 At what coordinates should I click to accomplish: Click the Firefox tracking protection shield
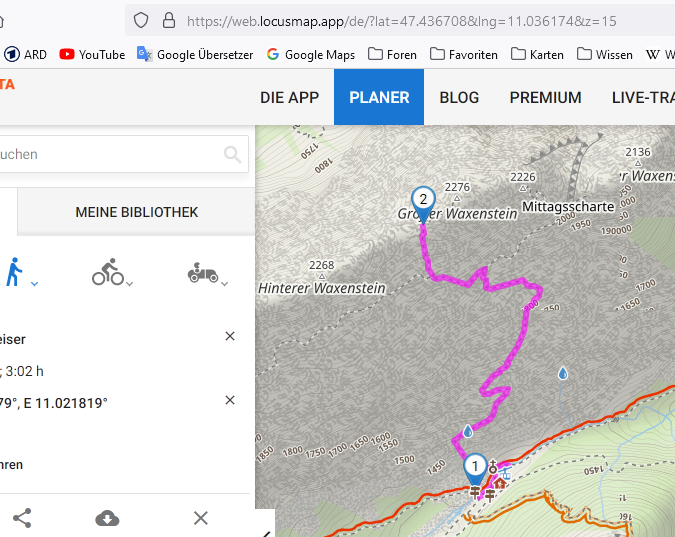141,20
